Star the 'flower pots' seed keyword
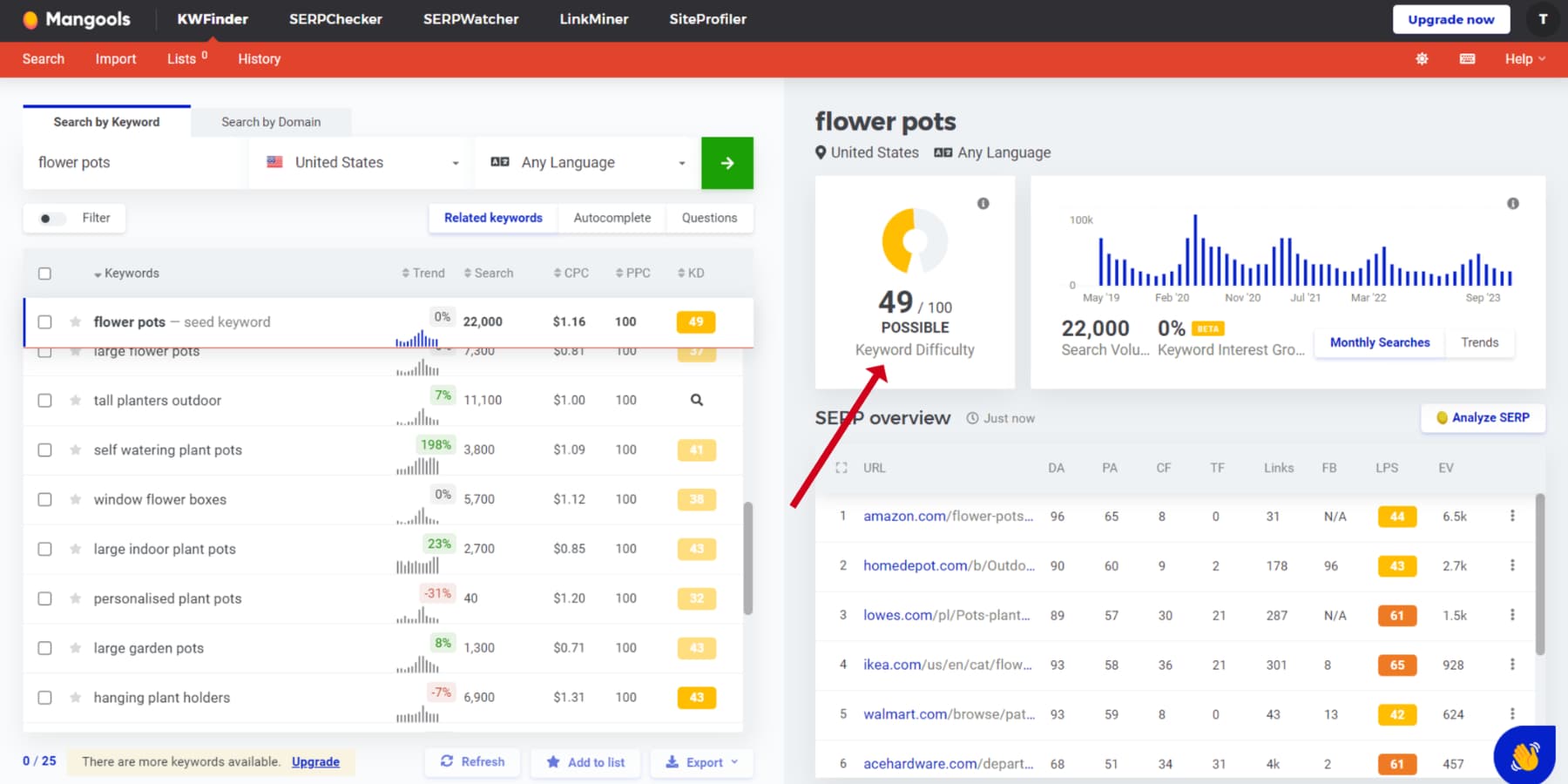Screen dimensions: 1568x784 coord(74,321)
